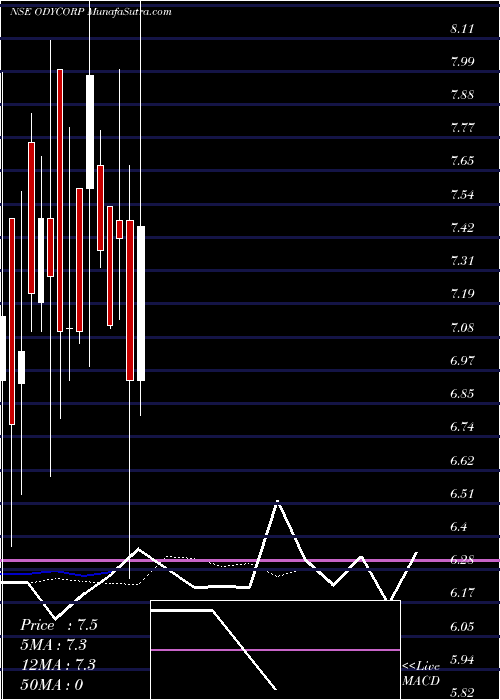Click the 7.99 price axis label
The image size is (500, 700).
tap(462, 62)
